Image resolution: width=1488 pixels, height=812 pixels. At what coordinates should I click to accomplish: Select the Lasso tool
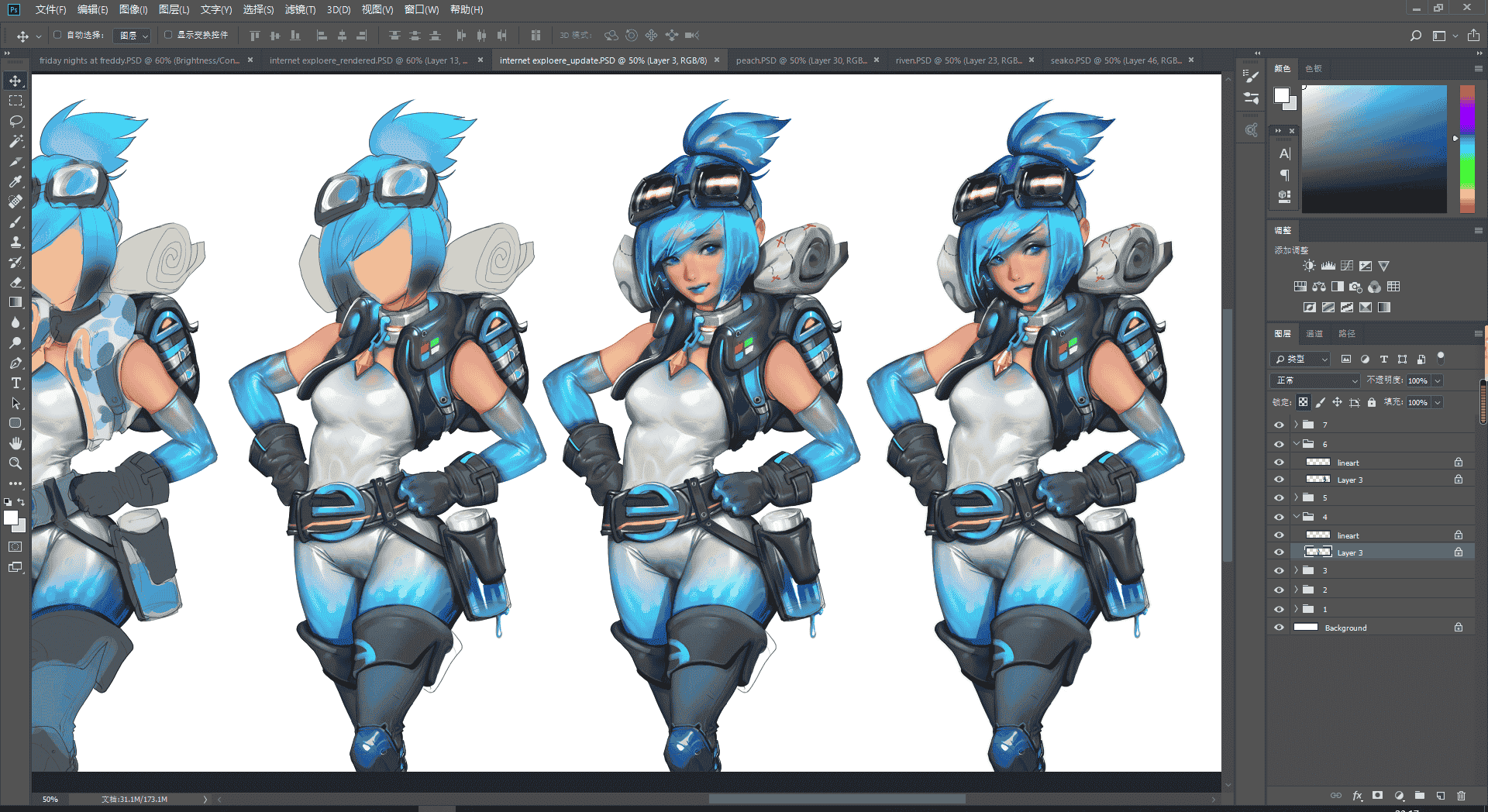[15, 121]
